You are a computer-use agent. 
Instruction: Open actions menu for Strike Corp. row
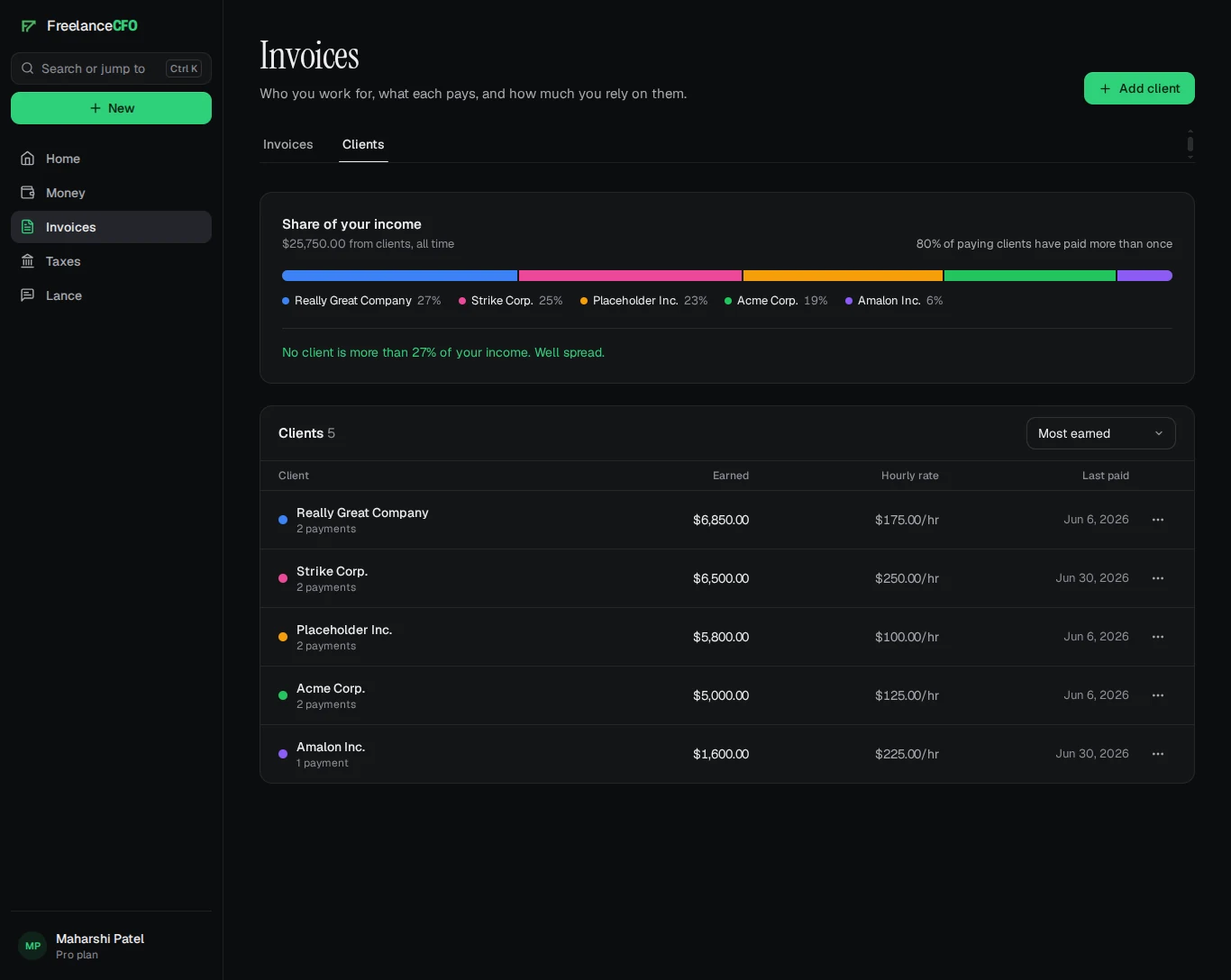[x=1158, y=578]
